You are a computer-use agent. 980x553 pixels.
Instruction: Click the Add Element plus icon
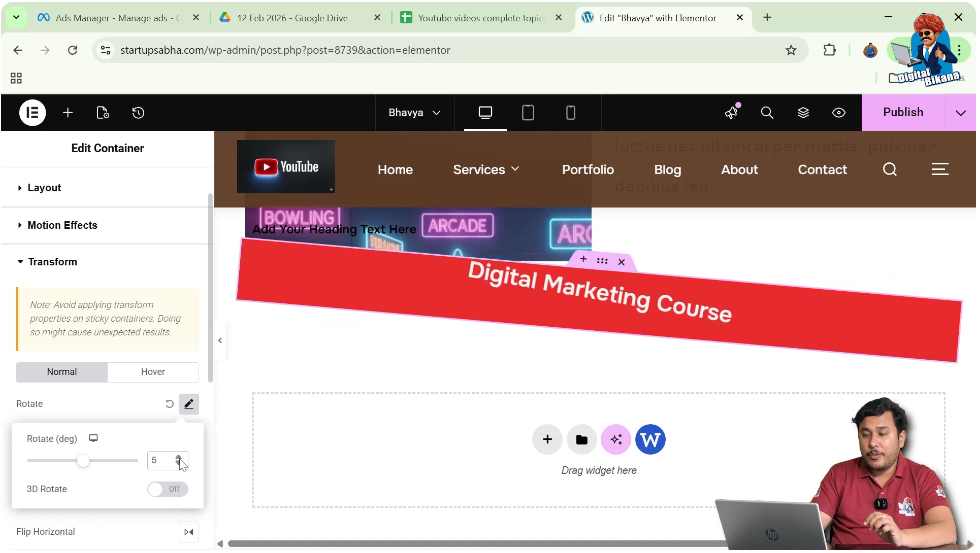tap(68, 113)
